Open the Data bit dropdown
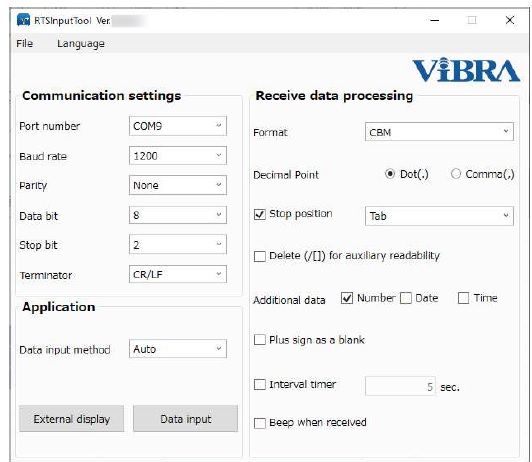 (178, 215)
